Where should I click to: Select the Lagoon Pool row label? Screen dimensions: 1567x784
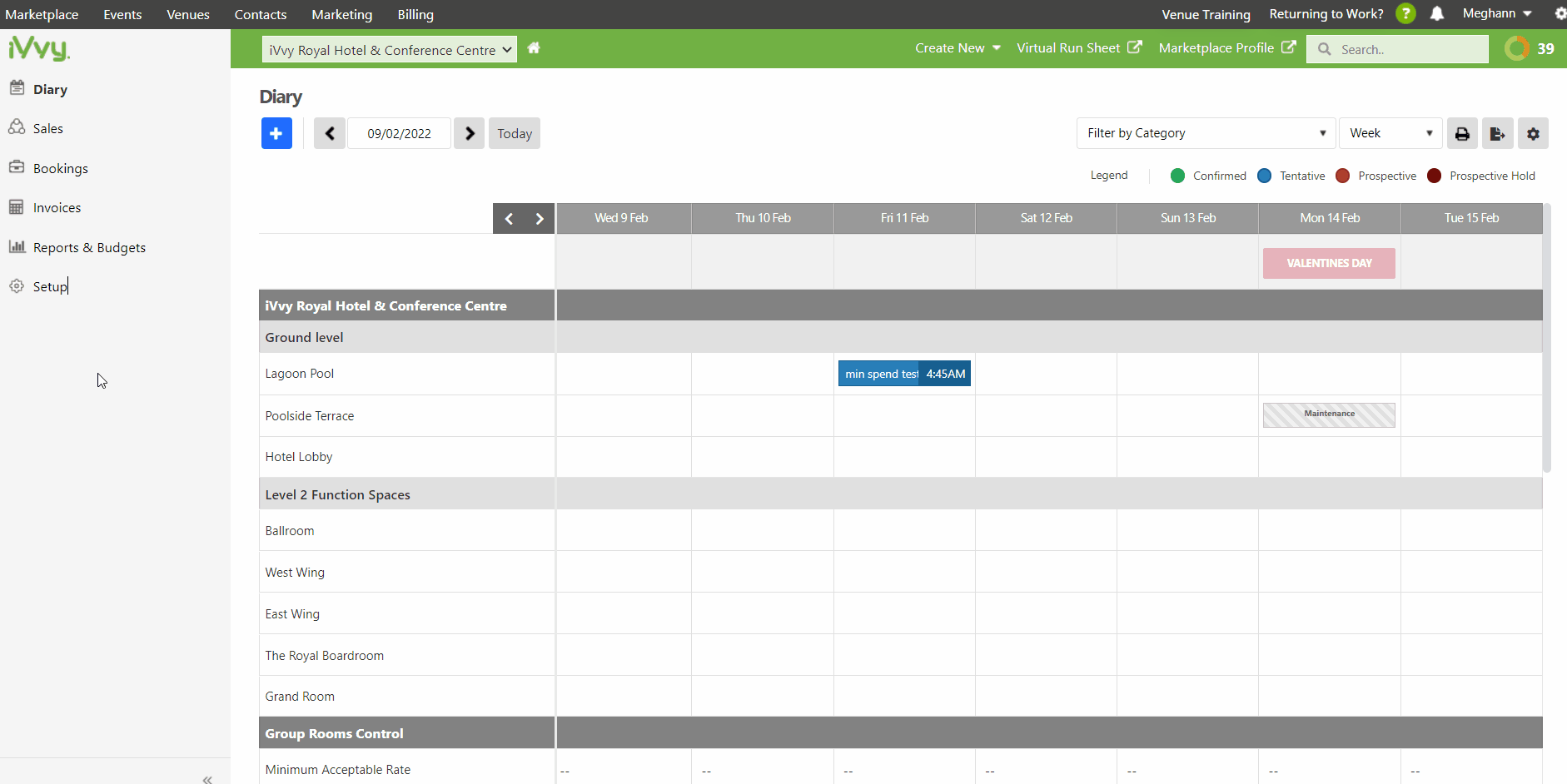(299, 374)
